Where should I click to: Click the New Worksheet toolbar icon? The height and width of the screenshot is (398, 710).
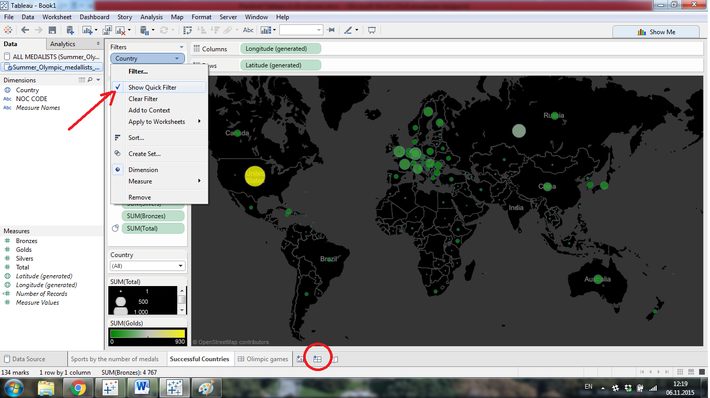[x=86, y=30]
